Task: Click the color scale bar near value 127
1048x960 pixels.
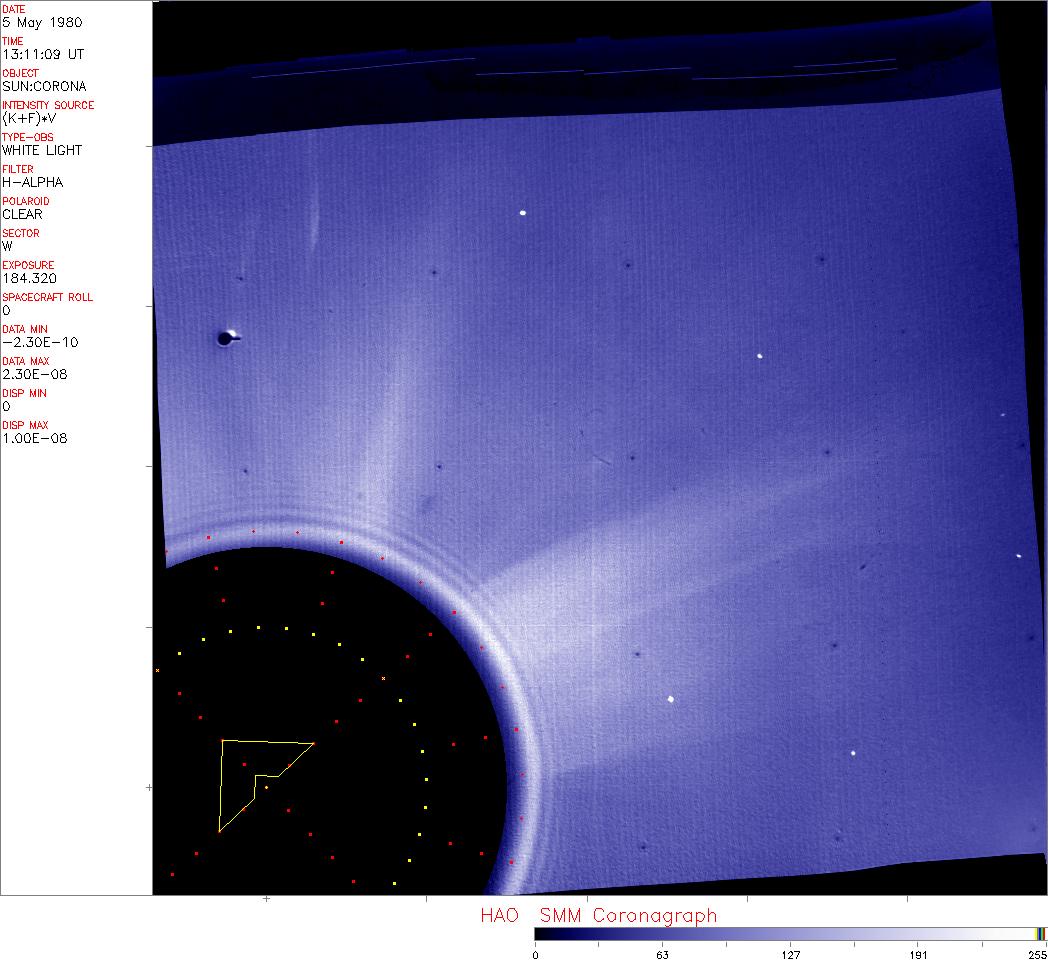Action: 790,933
